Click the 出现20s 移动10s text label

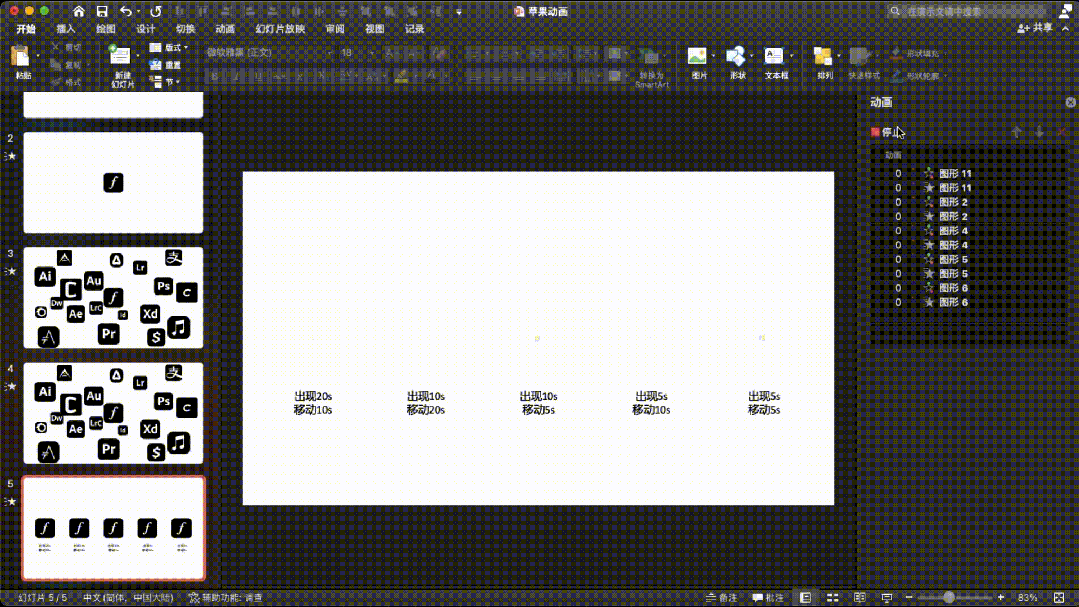tap(313, 403)
